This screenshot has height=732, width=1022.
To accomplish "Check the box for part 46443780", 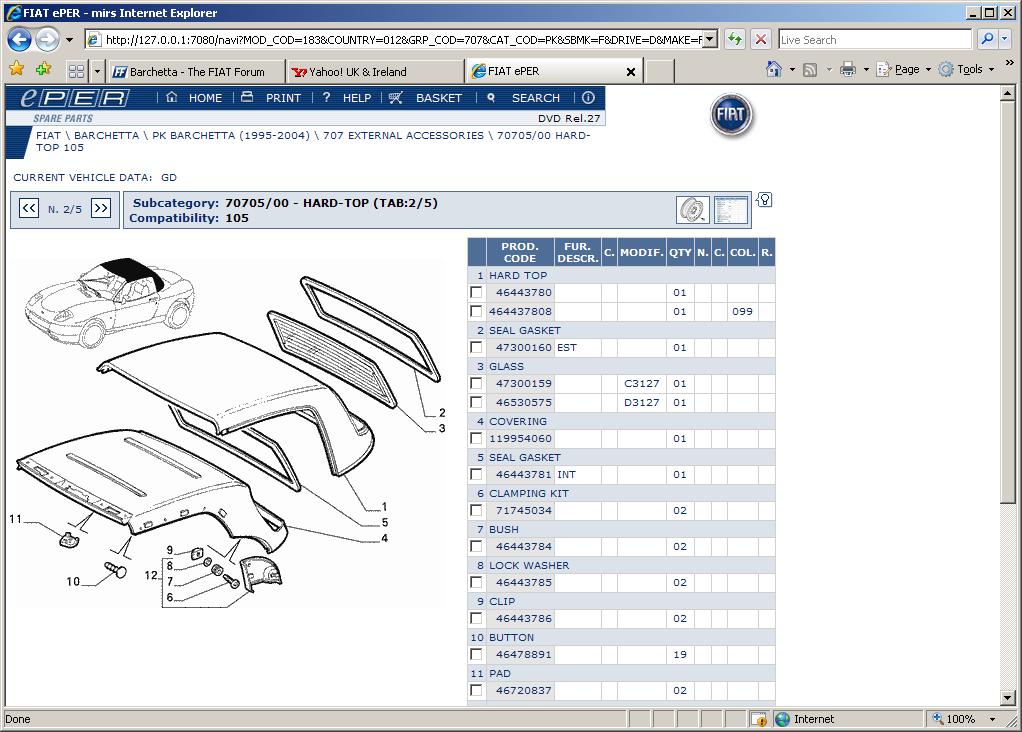I will point(476,292).
